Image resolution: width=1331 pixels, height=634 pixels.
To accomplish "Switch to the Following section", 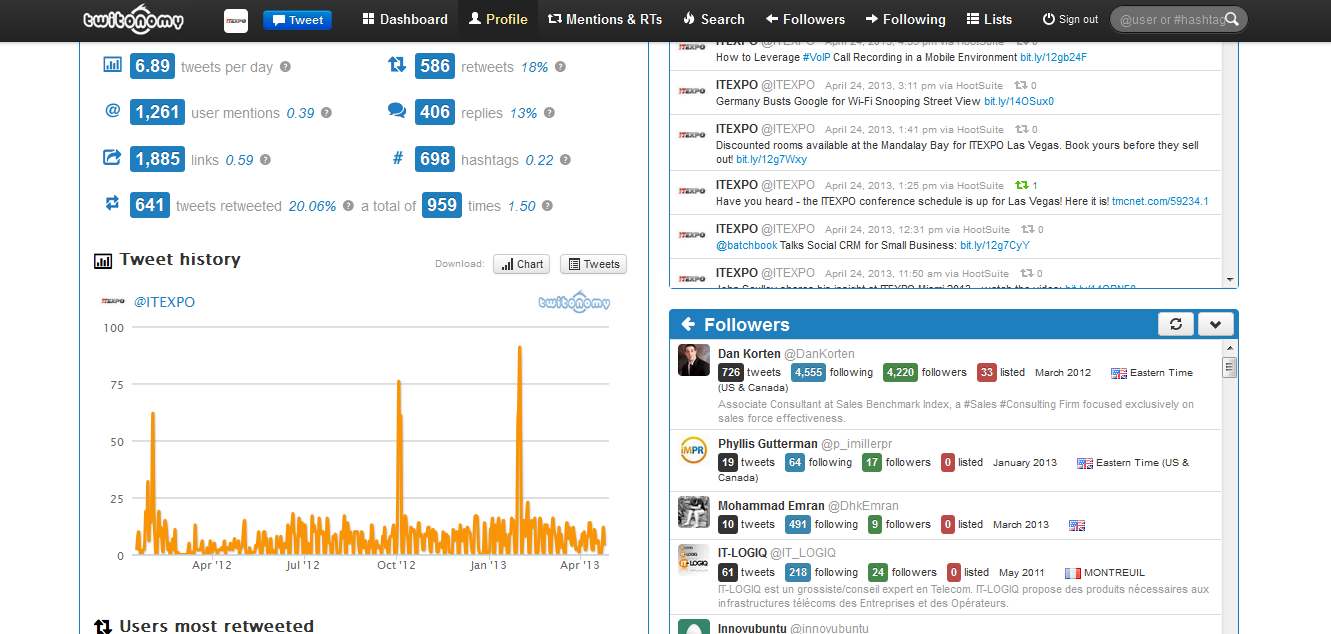I will pos(905,19).
